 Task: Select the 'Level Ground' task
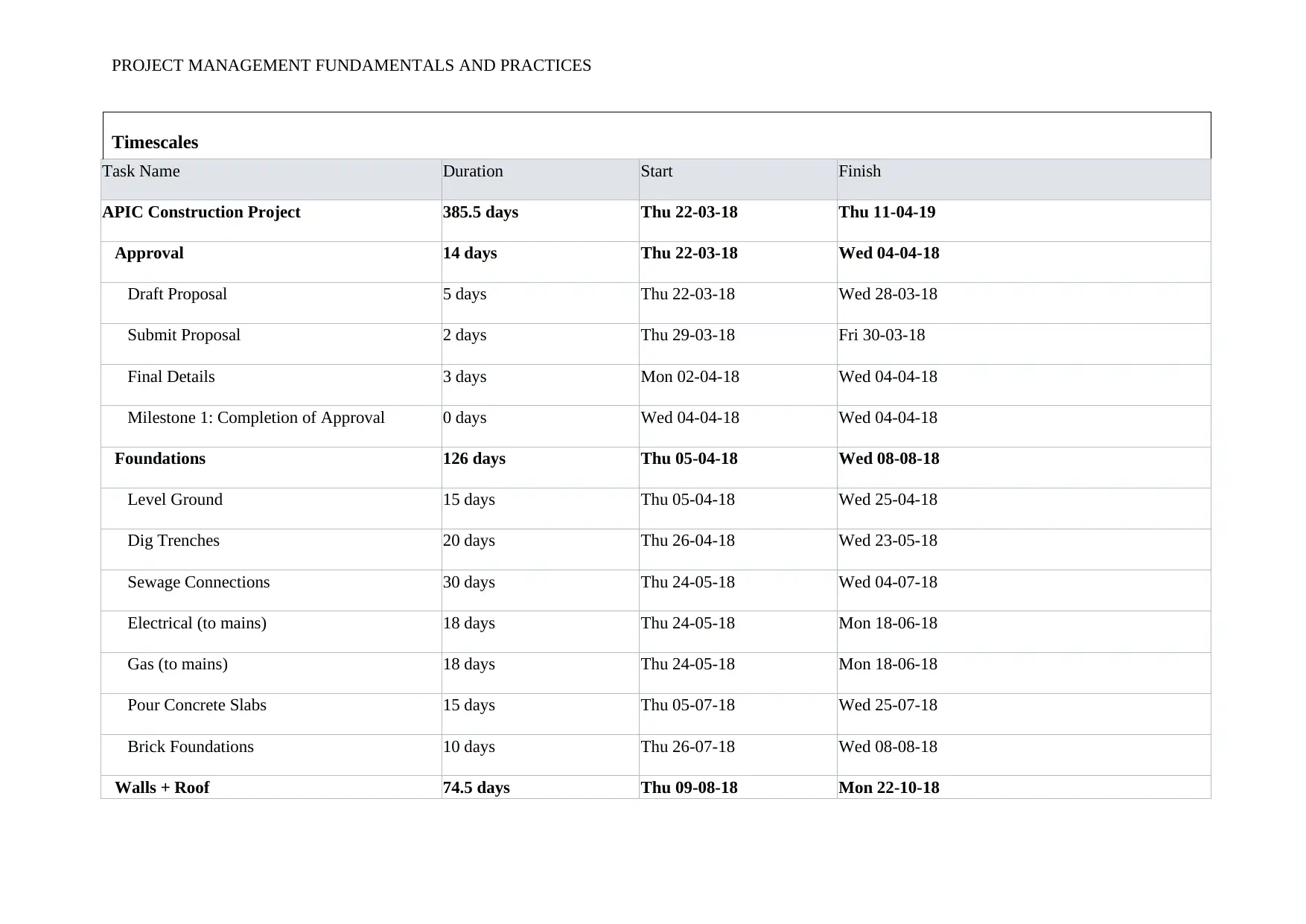pyautogui.click(x=175, y=500)
